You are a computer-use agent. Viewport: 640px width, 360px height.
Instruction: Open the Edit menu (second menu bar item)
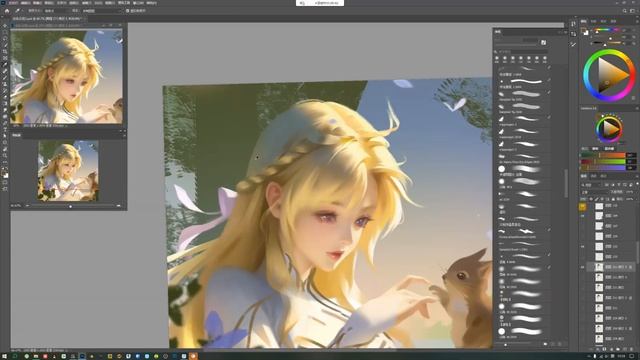26,3
